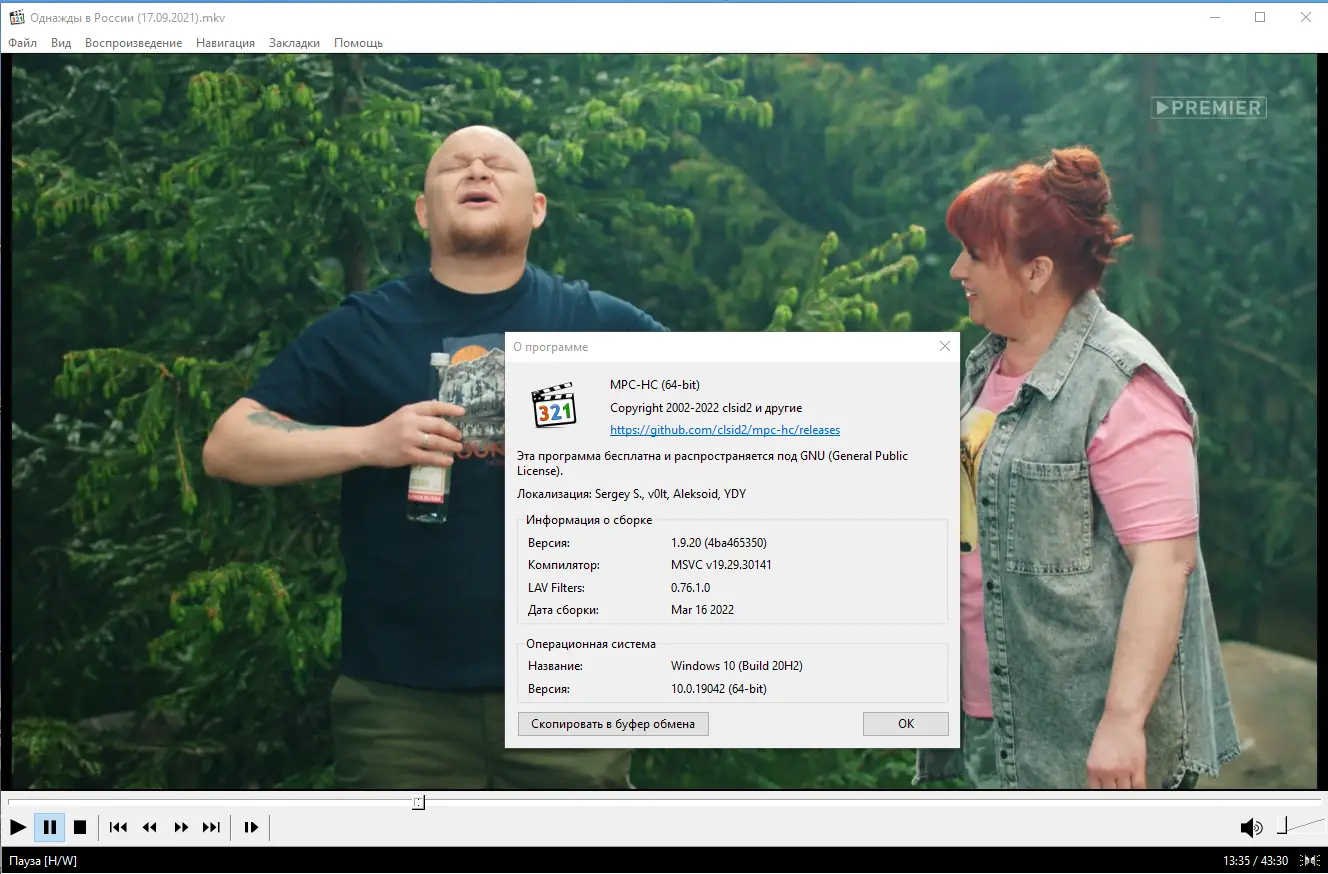Click the Fast Forward icon
The height and width of the screenshot is (874, 1328).
pos(180,827)
